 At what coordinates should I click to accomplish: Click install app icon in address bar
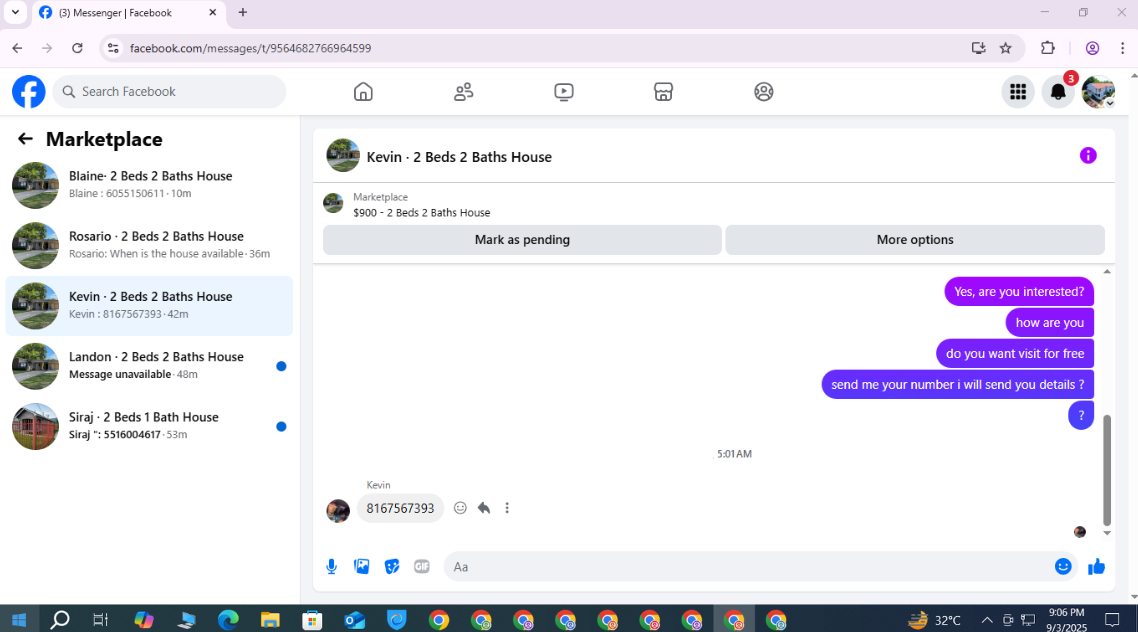978,48
